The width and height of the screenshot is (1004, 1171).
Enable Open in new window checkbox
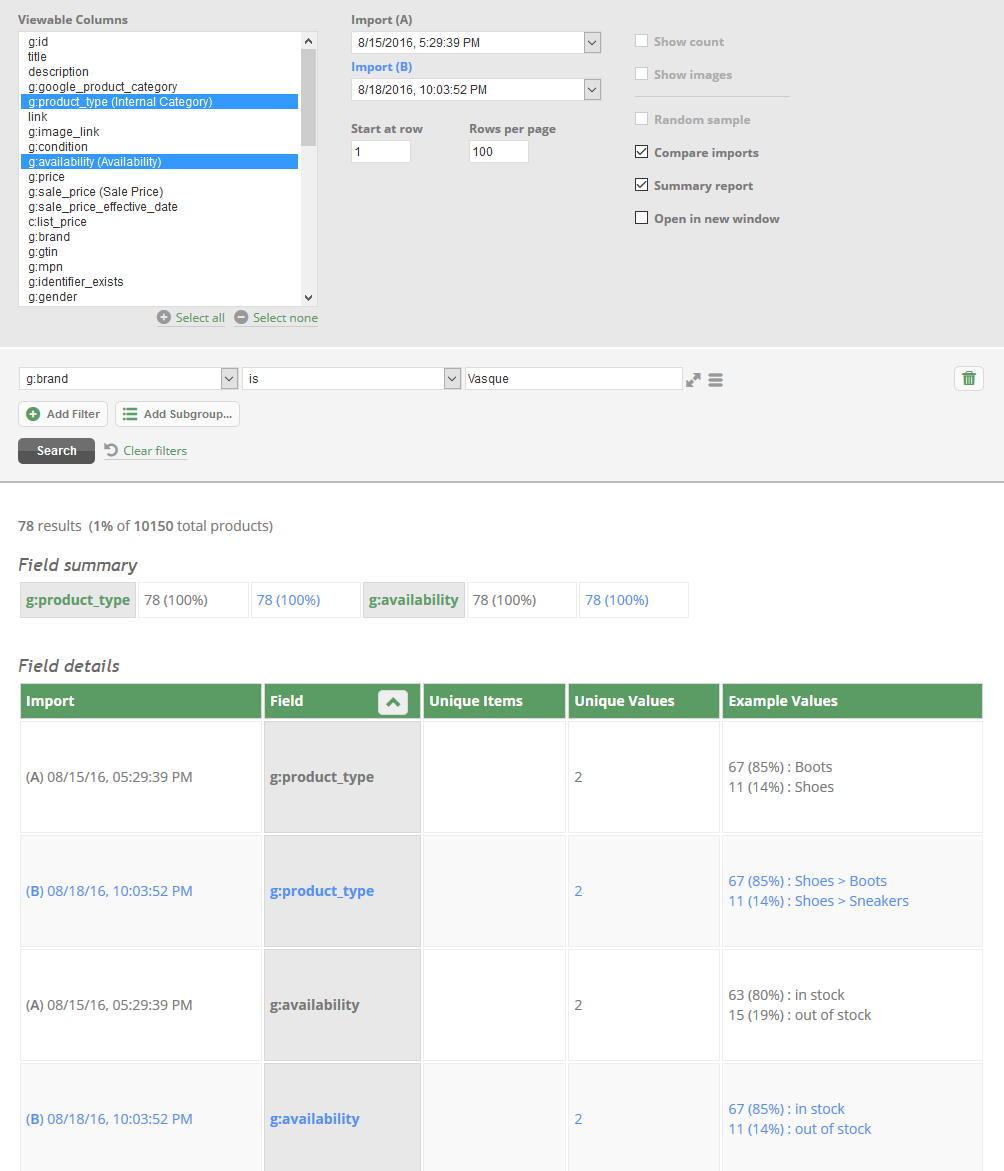641,219
